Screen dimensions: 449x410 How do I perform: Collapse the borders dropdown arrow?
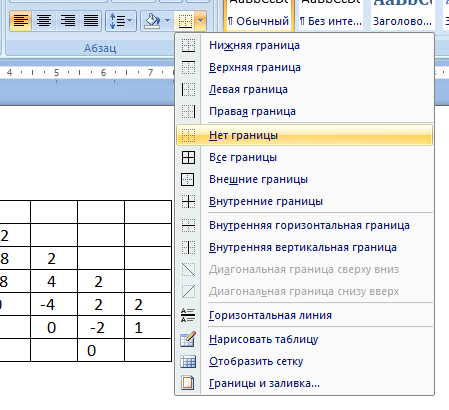click(200, 21)
